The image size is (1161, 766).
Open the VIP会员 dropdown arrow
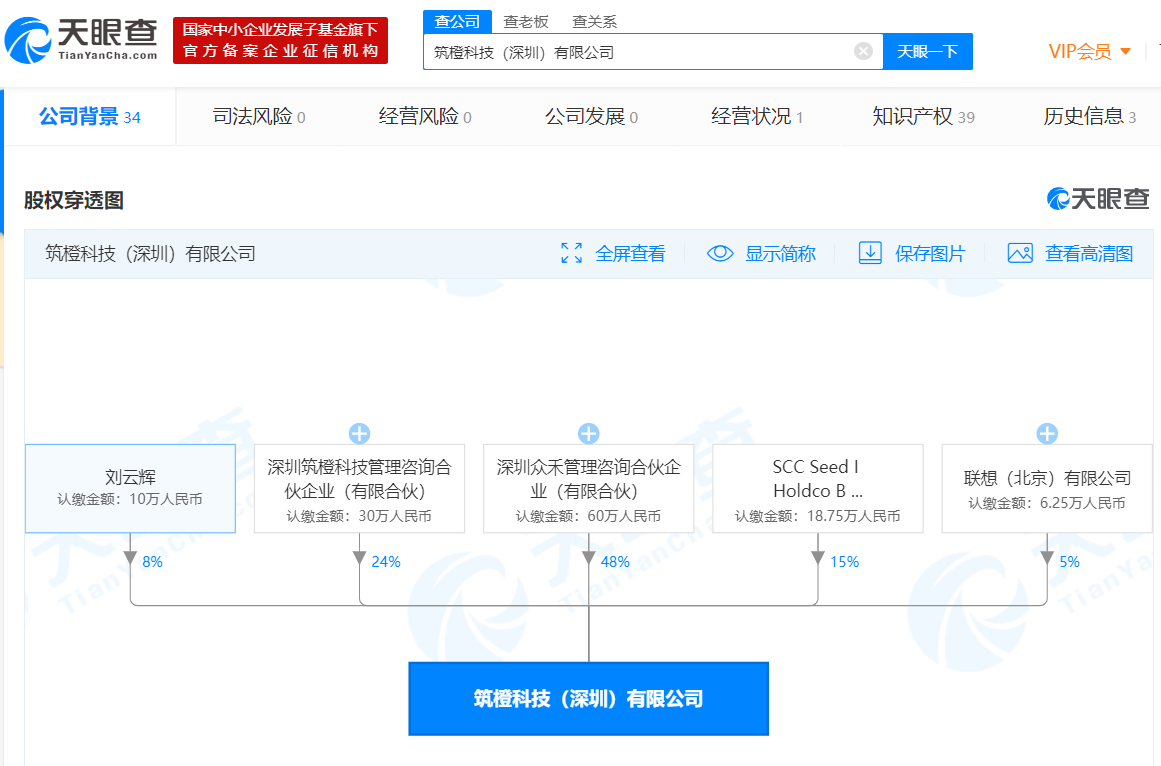tap(1125, 52)
